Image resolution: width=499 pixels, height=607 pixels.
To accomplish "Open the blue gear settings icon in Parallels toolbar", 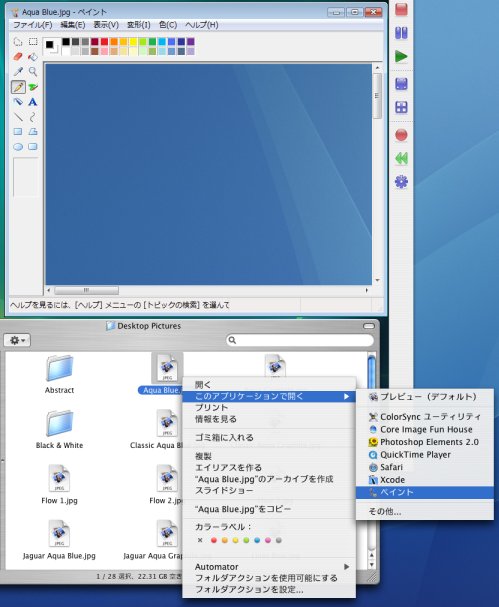I will (401, 182).
